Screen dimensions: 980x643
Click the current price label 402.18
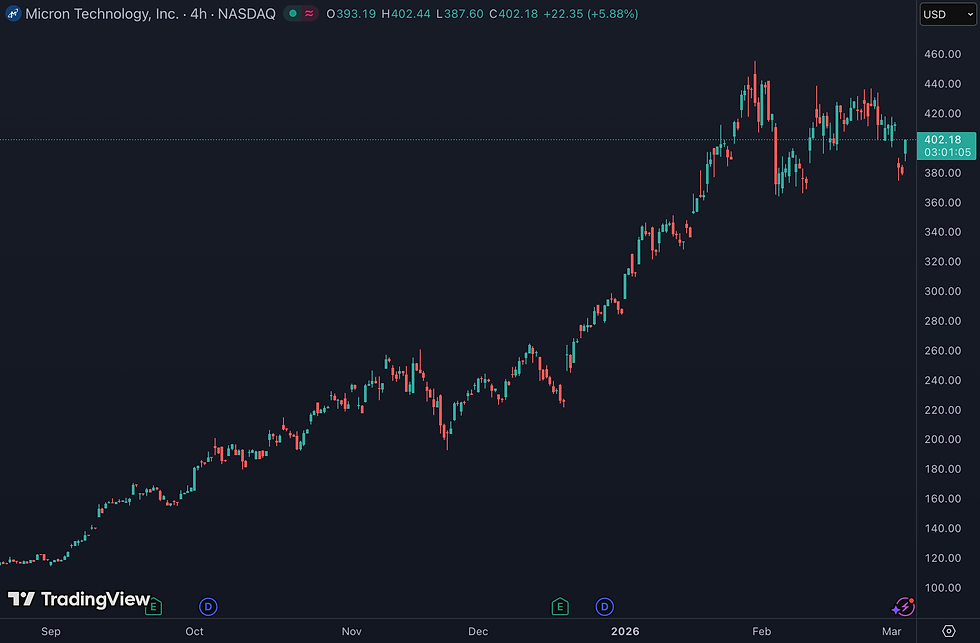[942, 140]
